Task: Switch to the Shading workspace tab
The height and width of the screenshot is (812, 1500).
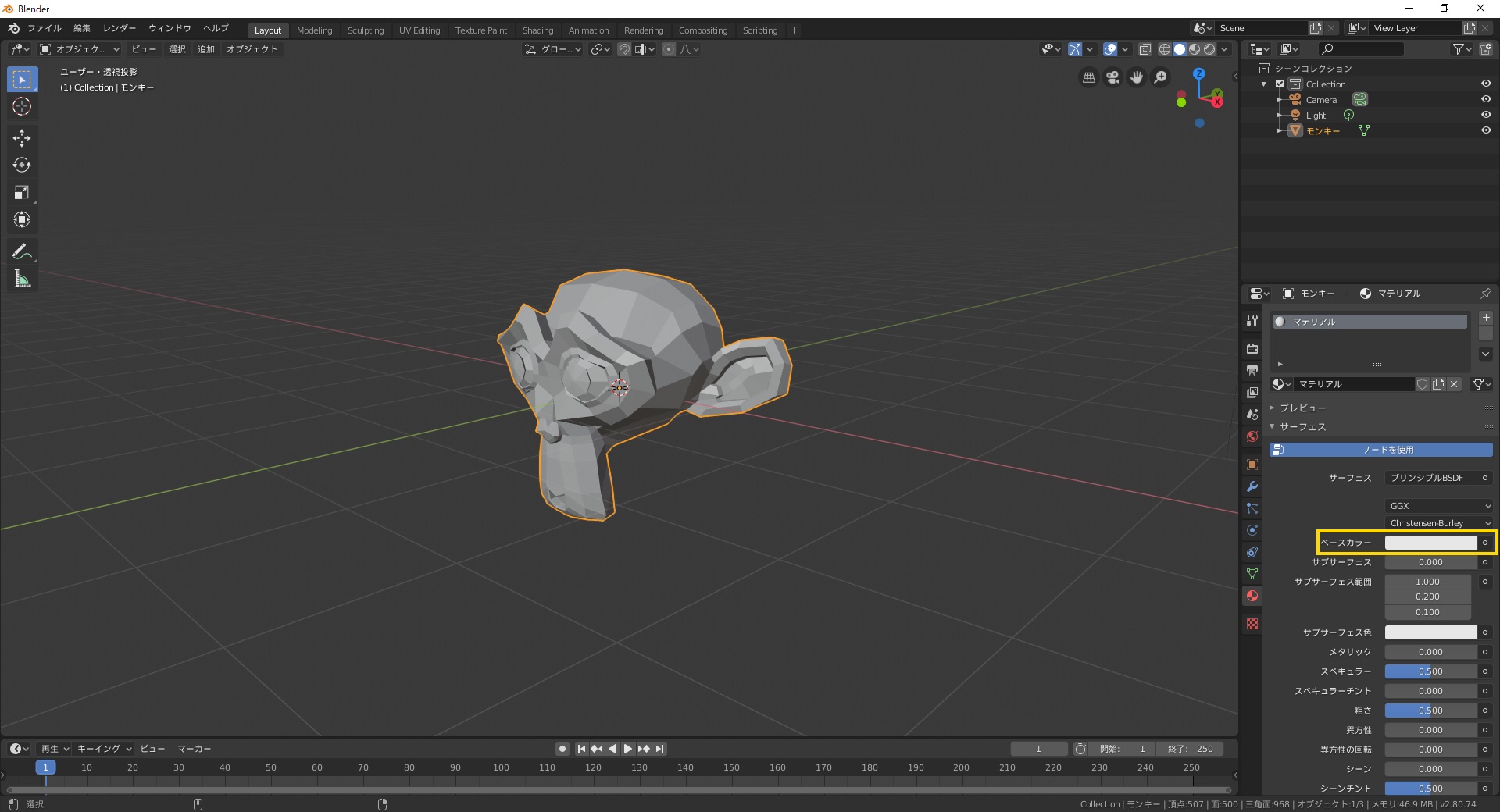Action: [537, 30]
